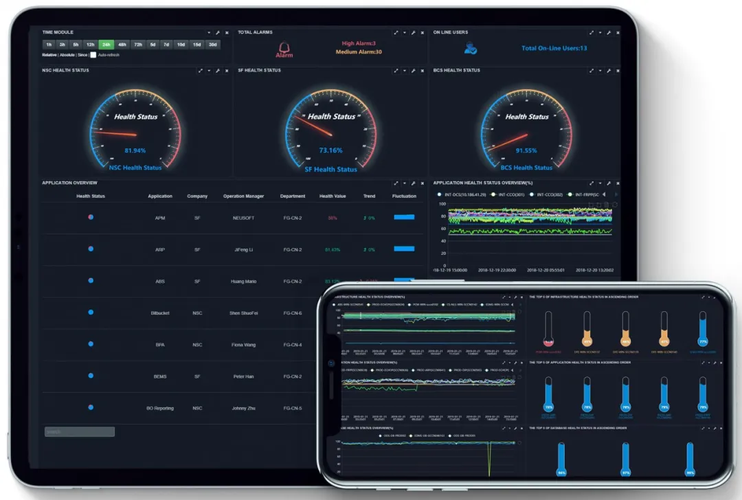This screenshot has height=500, width=742.
Task: Click legend scroll arrow in Application Health chart
Action: 604,194
